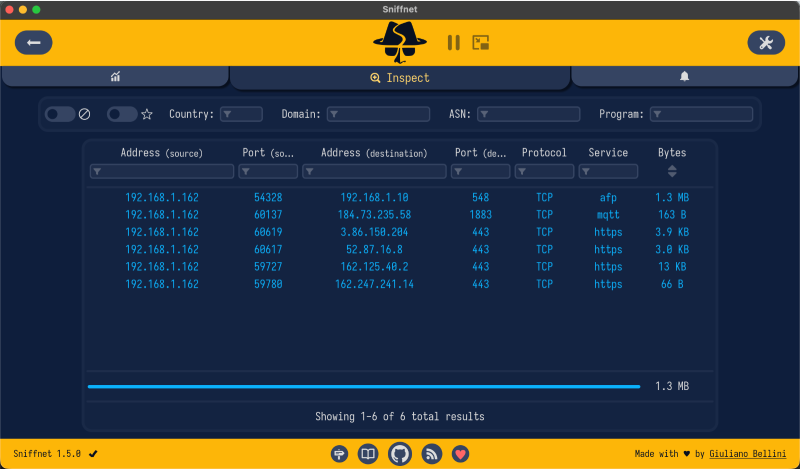Viewport: 800px width, 469px height.
Task: Click the 163 B bytes value
Action: [672, 215]
